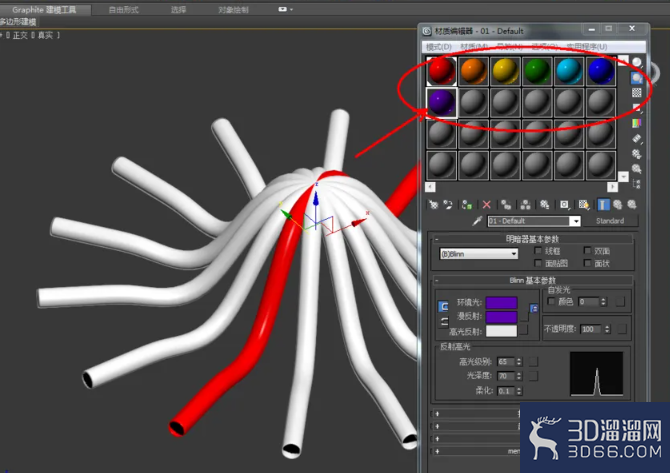Click the diffuse-specular color lock button
Image resolution: width=670 pixels, height=473 pixels.
(444, 321)
